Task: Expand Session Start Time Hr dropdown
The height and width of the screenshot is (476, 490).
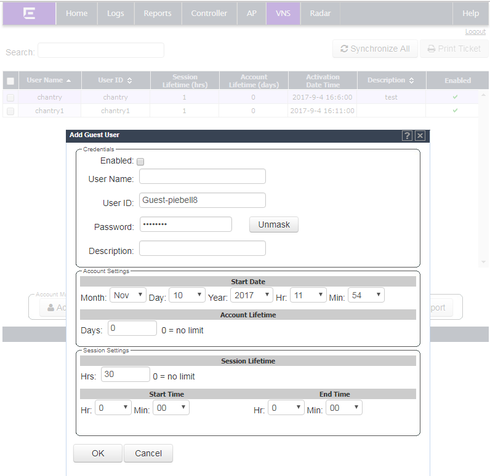Action: (x=113, y=408)
